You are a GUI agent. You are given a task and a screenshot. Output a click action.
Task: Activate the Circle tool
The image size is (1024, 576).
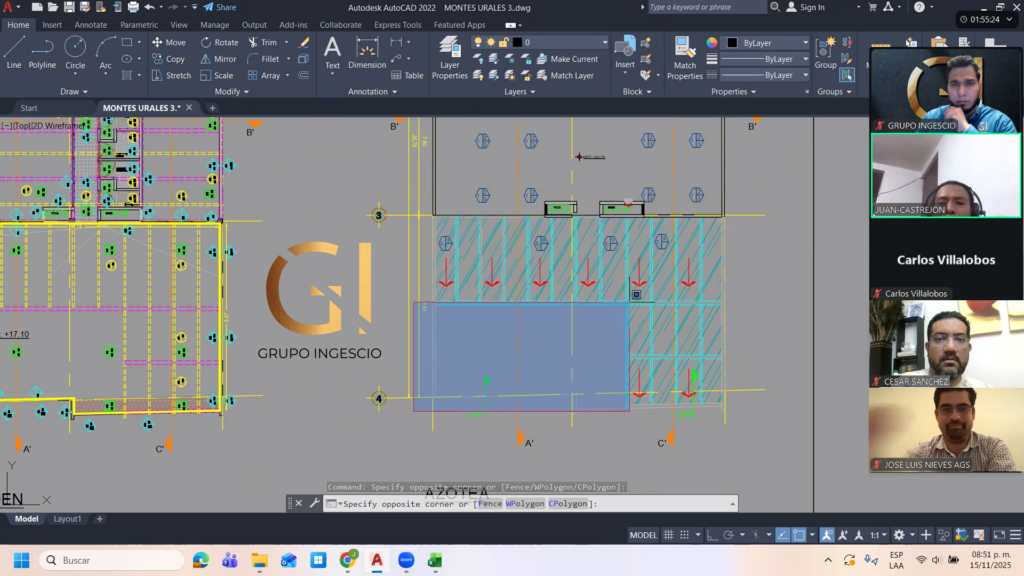coord(75,51)
